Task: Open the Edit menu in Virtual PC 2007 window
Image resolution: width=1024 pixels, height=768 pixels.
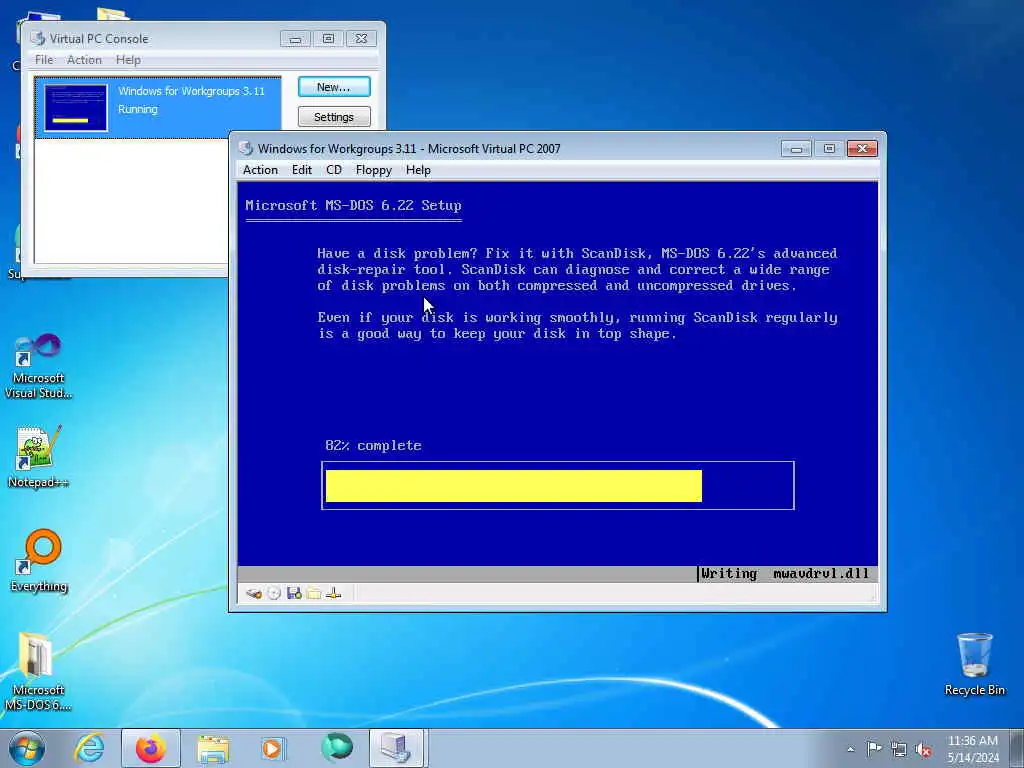Action: tap(301, 170)
